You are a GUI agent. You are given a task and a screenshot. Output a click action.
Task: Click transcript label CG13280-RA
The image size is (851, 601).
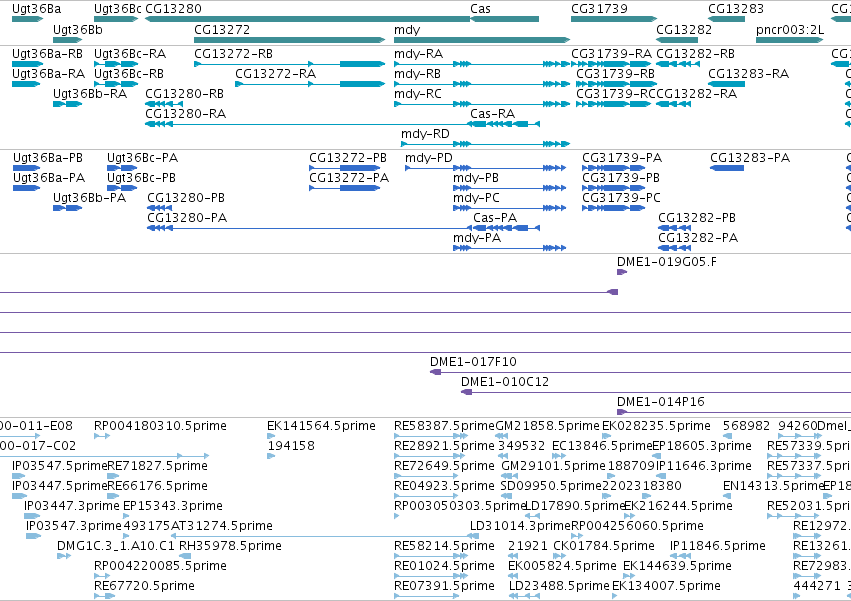[x=186, y=113]
